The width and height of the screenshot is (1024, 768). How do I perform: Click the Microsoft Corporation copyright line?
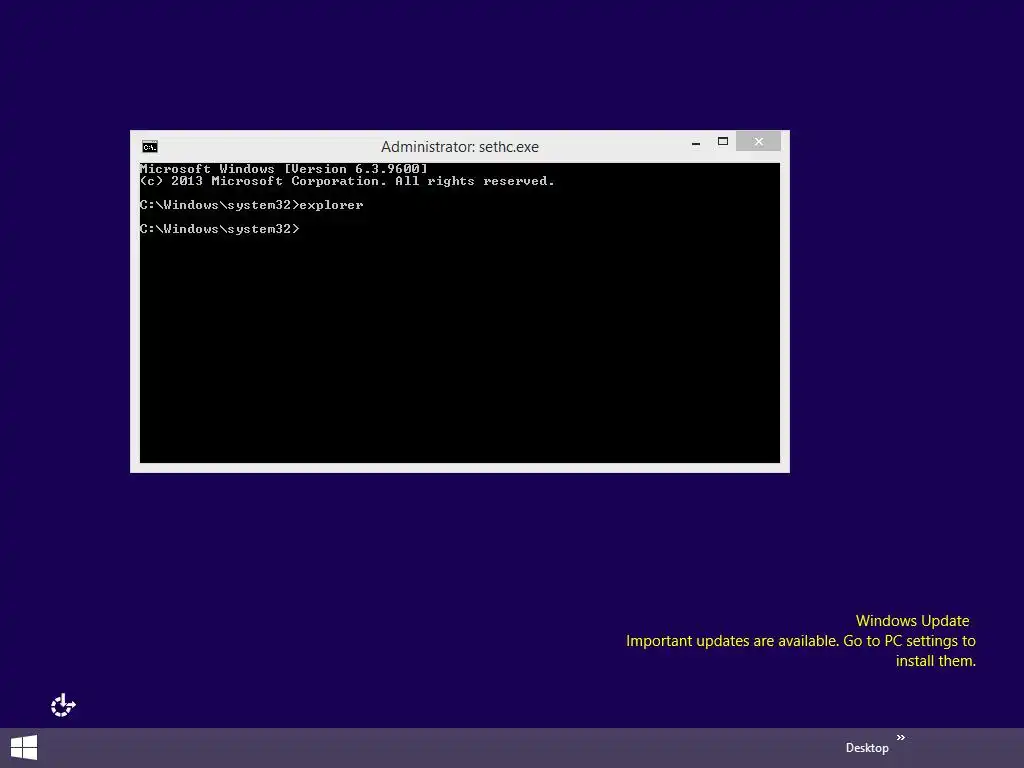(347, 181)
